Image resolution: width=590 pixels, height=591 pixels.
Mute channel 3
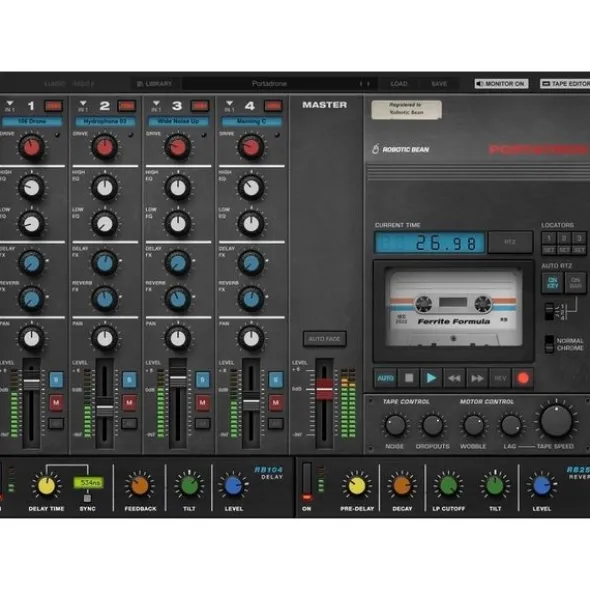coord(202,403)
